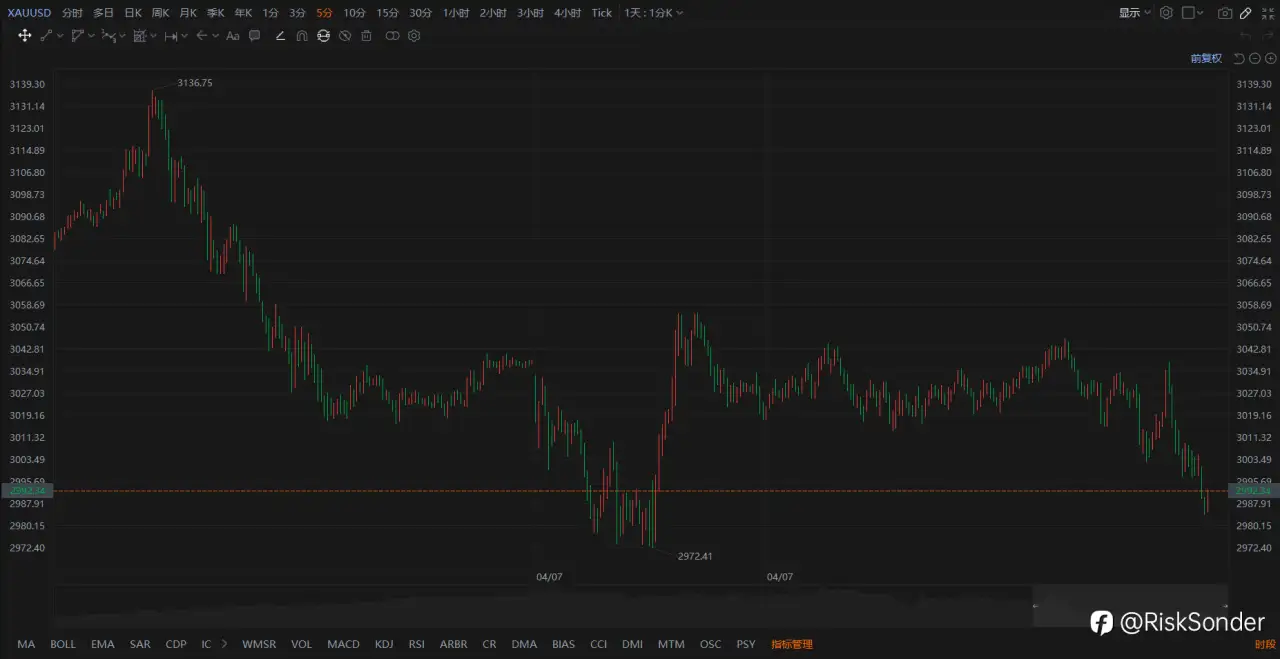
Task: Open 指标管理 indicator management
Action: (x=792, y=644)
